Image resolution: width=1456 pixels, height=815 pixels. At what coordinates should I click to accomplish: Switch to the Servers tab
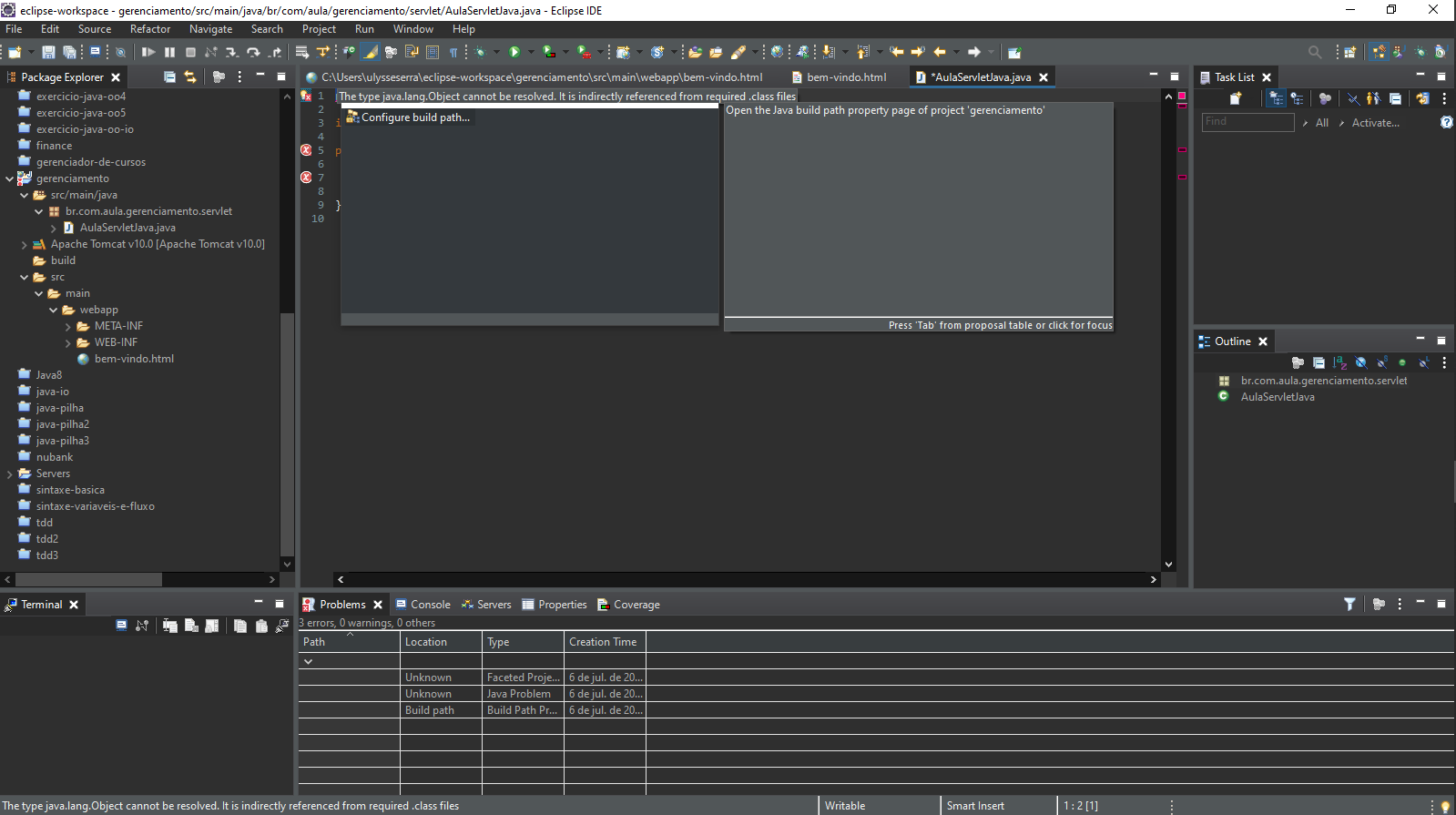tap(485, 605)
